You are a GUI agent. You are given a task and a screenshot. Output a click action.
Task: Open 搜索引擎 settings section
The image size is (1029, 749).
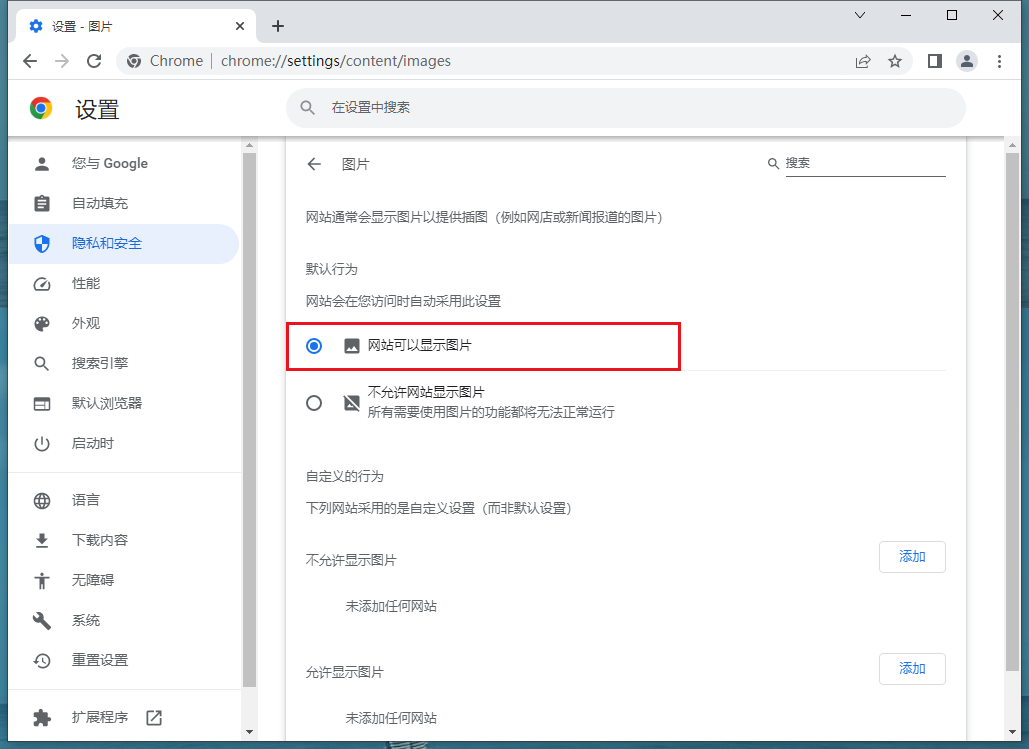coord(123,364)
